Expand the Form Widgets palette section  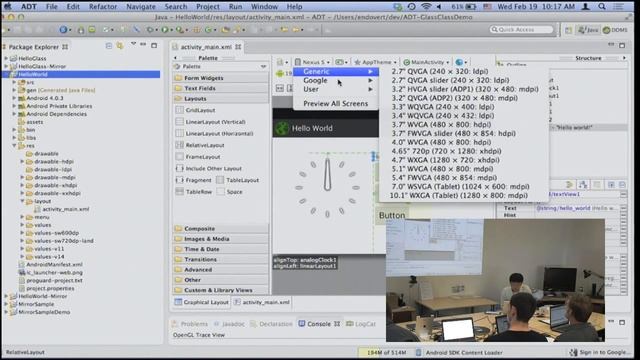[220, 78]
